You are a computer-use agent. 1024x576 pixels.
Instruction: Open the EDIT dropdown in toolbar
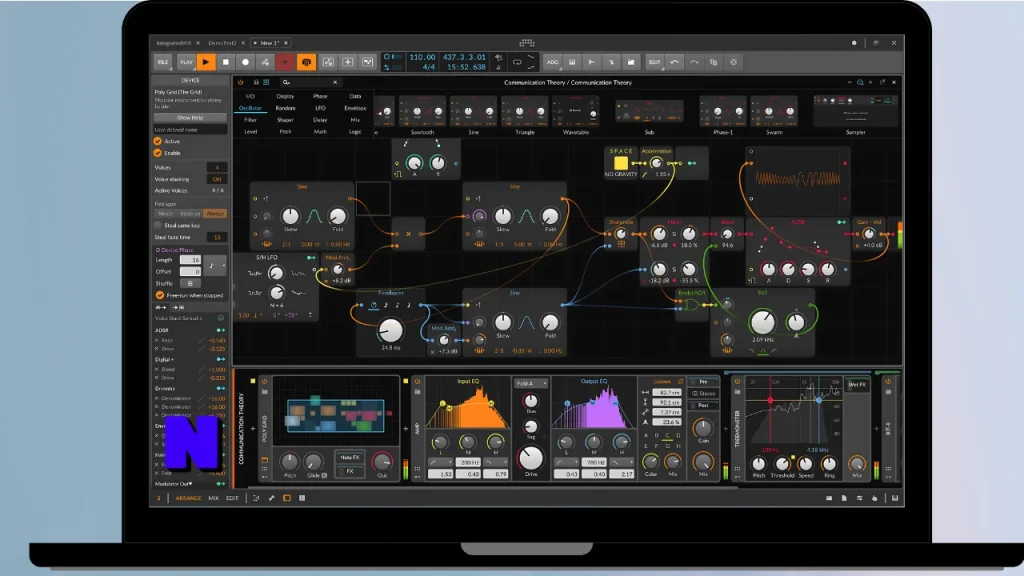(654, 62)
